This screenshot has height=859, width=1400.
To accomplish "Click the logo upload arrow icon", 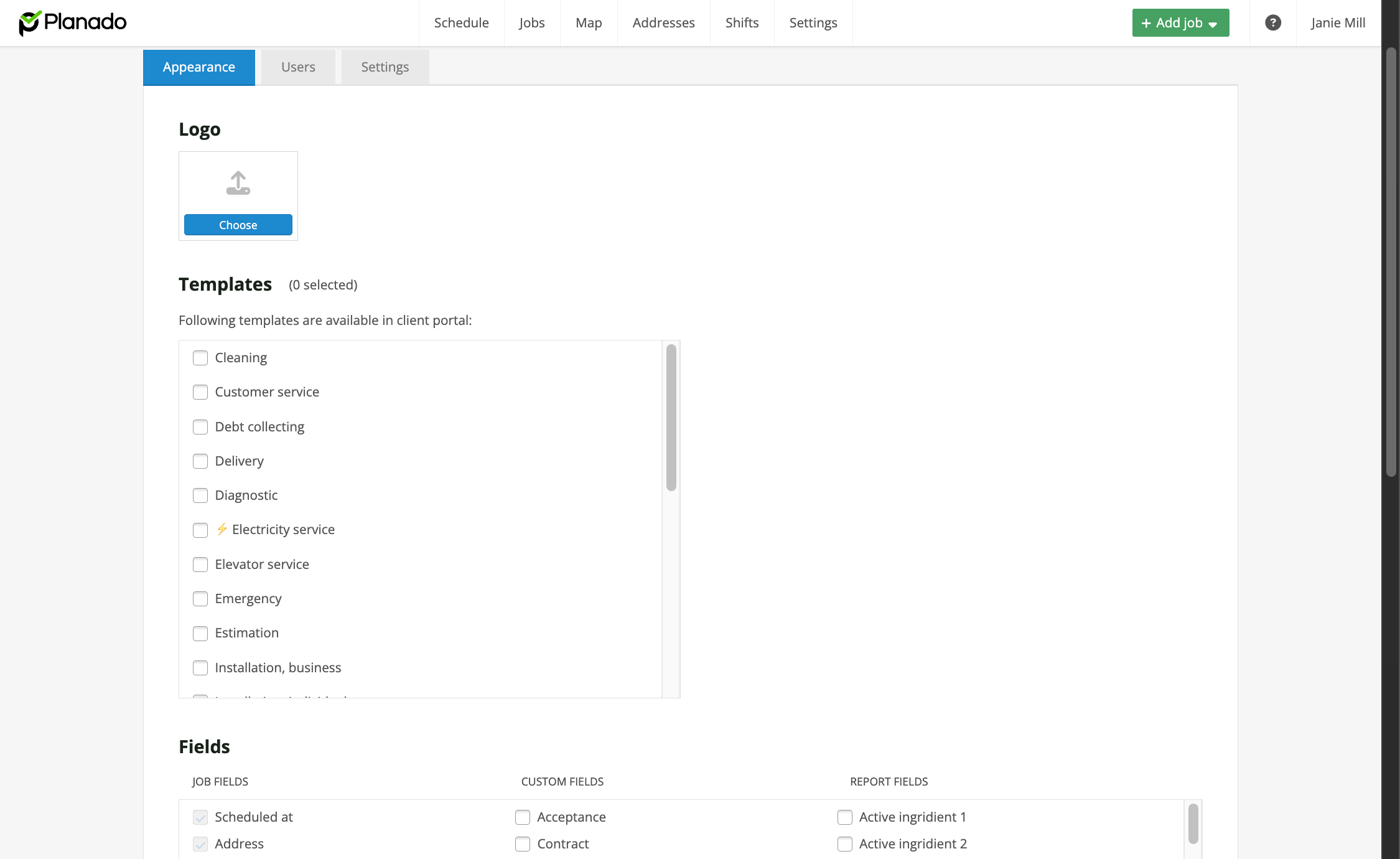I will point(238,183).
